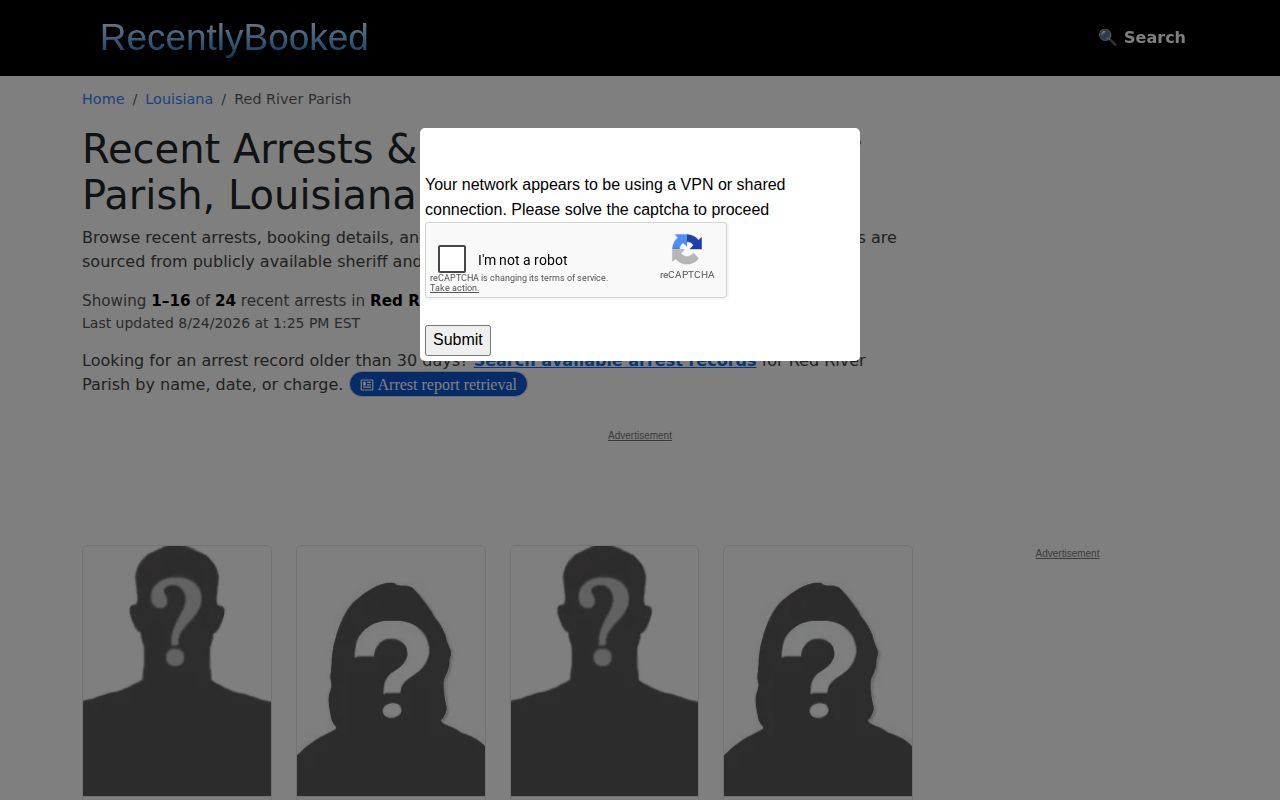
Task: Click the Last updated 8/24/2026 timestamp
Action: [221, 323]
